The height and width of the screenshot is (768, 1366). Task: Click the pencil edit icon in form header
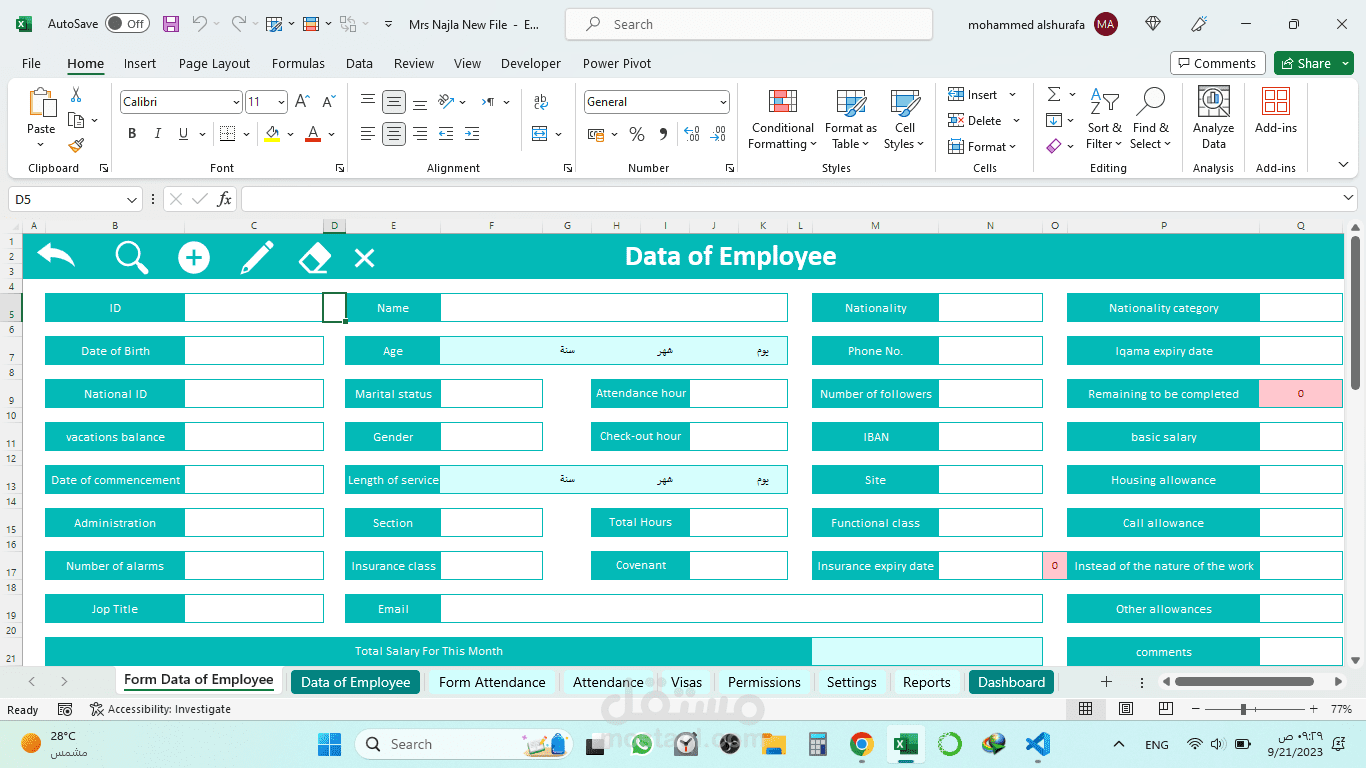coord(257,257)
